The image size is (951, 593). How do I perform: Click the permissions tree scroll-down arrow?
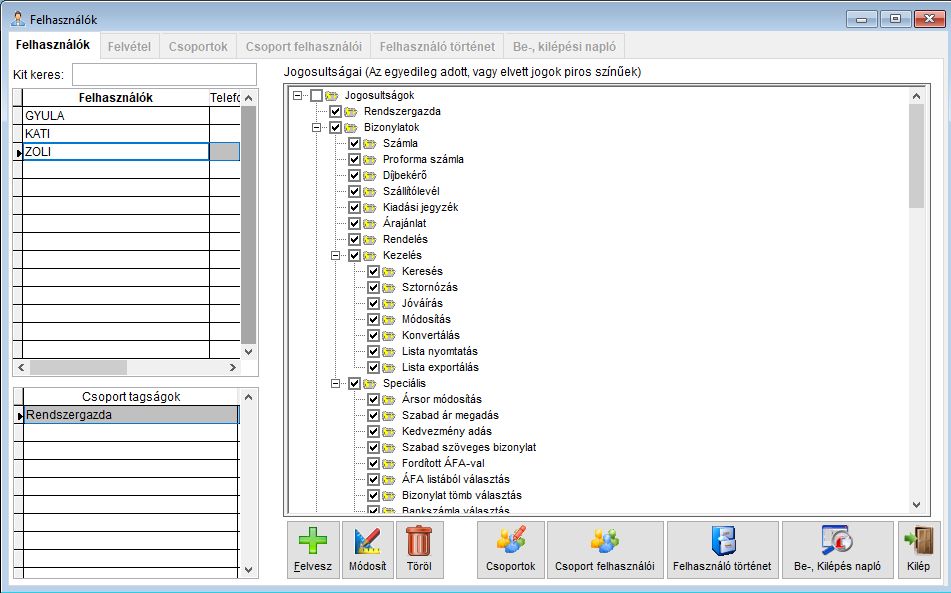tap(916, 504)
